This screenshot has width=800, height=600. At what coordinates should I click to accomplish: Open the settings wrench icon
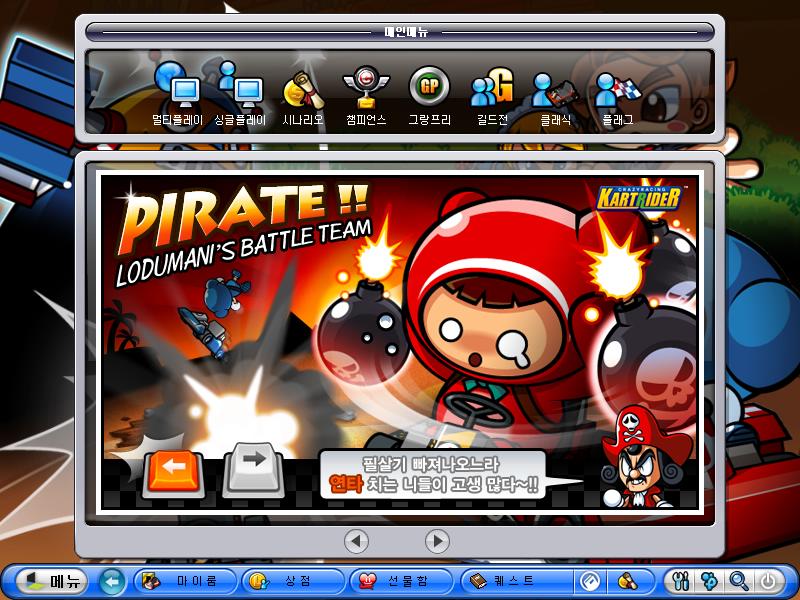pyautogui.click(x=683, y=581)
